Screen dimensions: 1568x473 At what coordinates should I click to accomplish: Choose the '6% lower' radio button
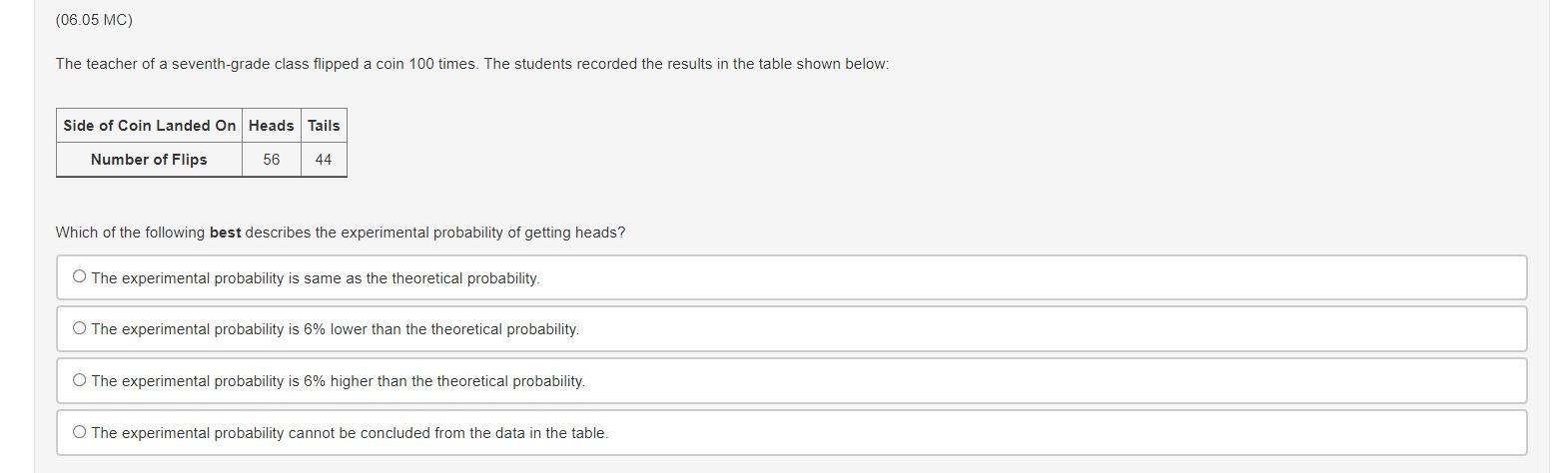point(80,328)
